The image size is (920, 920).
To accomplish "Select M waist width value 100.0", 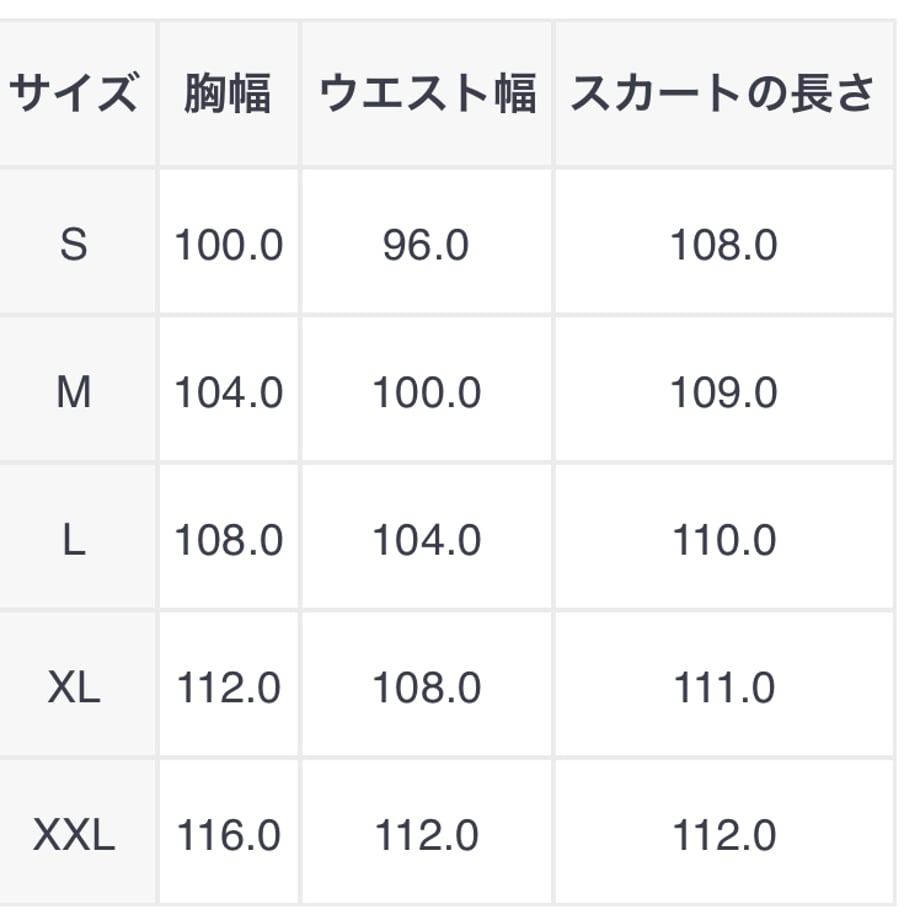I will (x=427, y=393).
